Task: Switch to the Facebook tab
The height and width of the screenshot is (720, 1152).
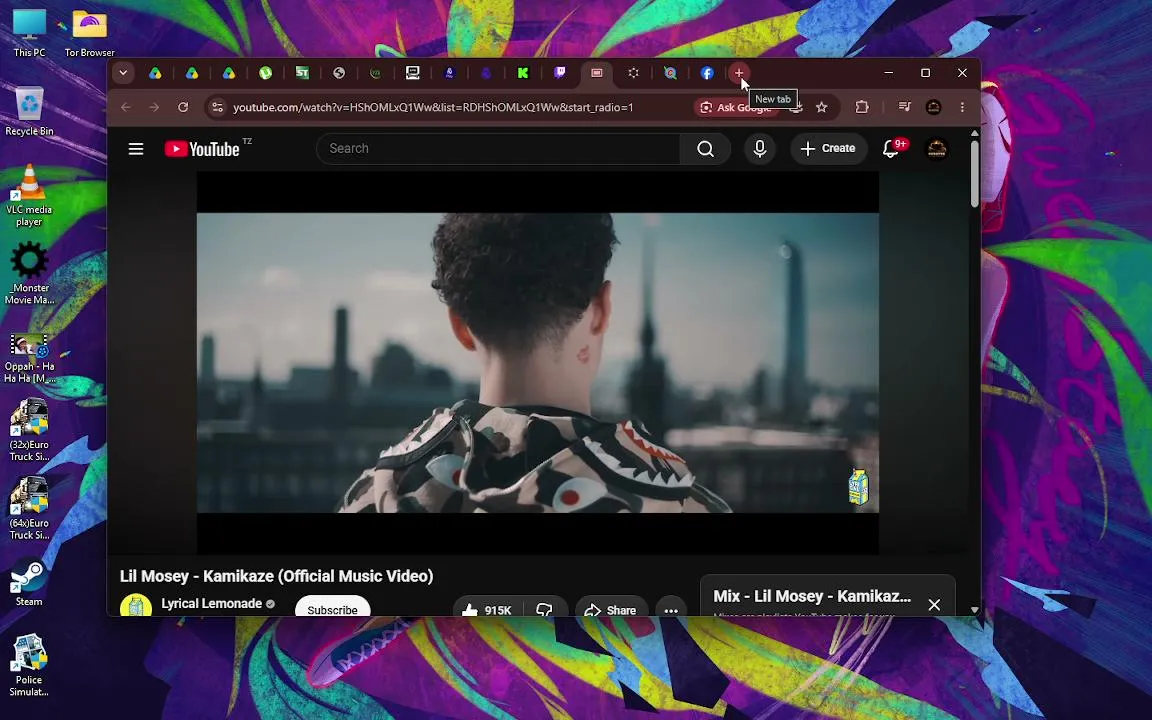Action: tap(707, 73)
